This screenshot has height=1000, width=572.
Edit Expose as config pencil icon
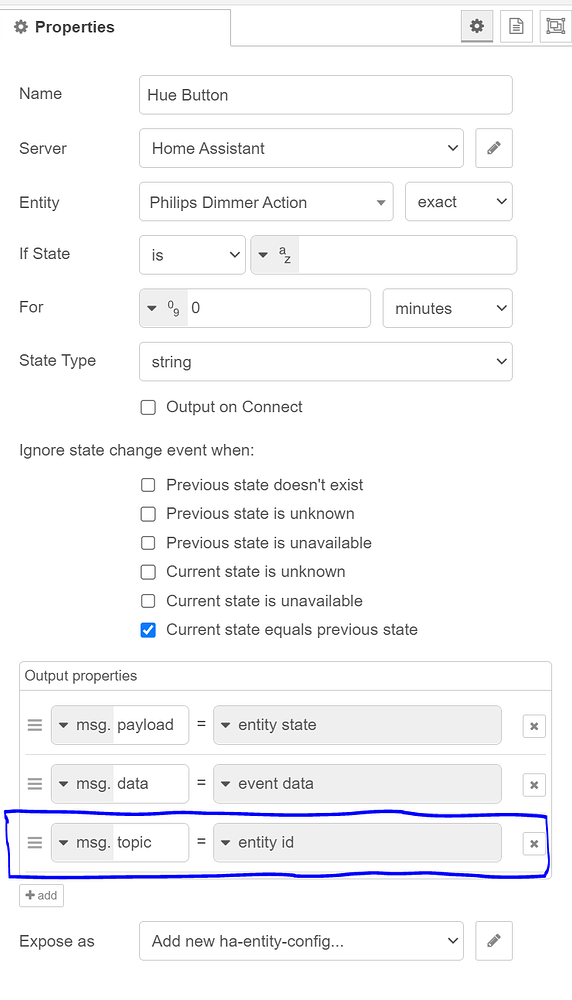point(494,941)
